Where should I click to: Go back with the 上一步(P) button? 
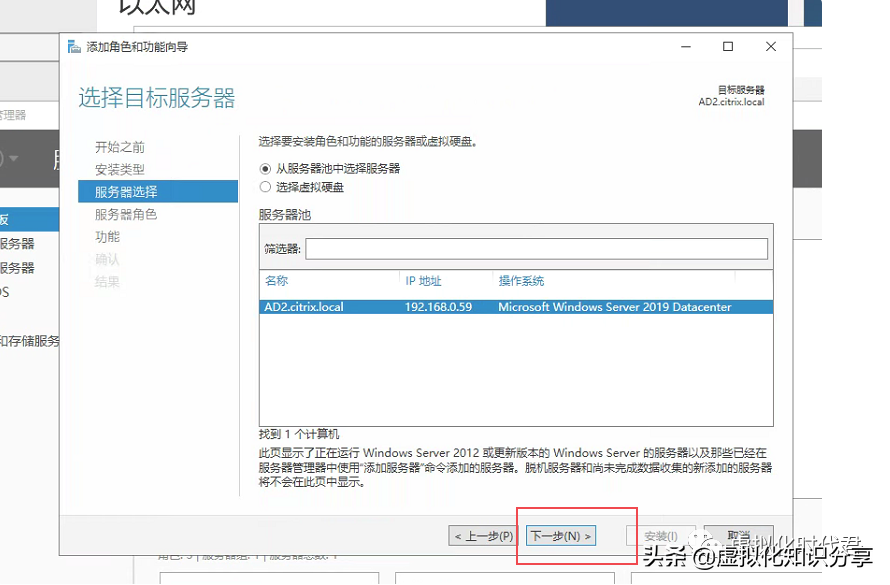coord(484,536)
